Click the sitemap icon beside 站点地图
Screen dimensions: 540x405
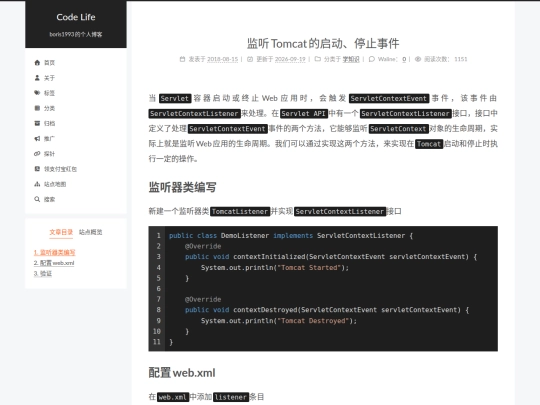pos(37,184)
